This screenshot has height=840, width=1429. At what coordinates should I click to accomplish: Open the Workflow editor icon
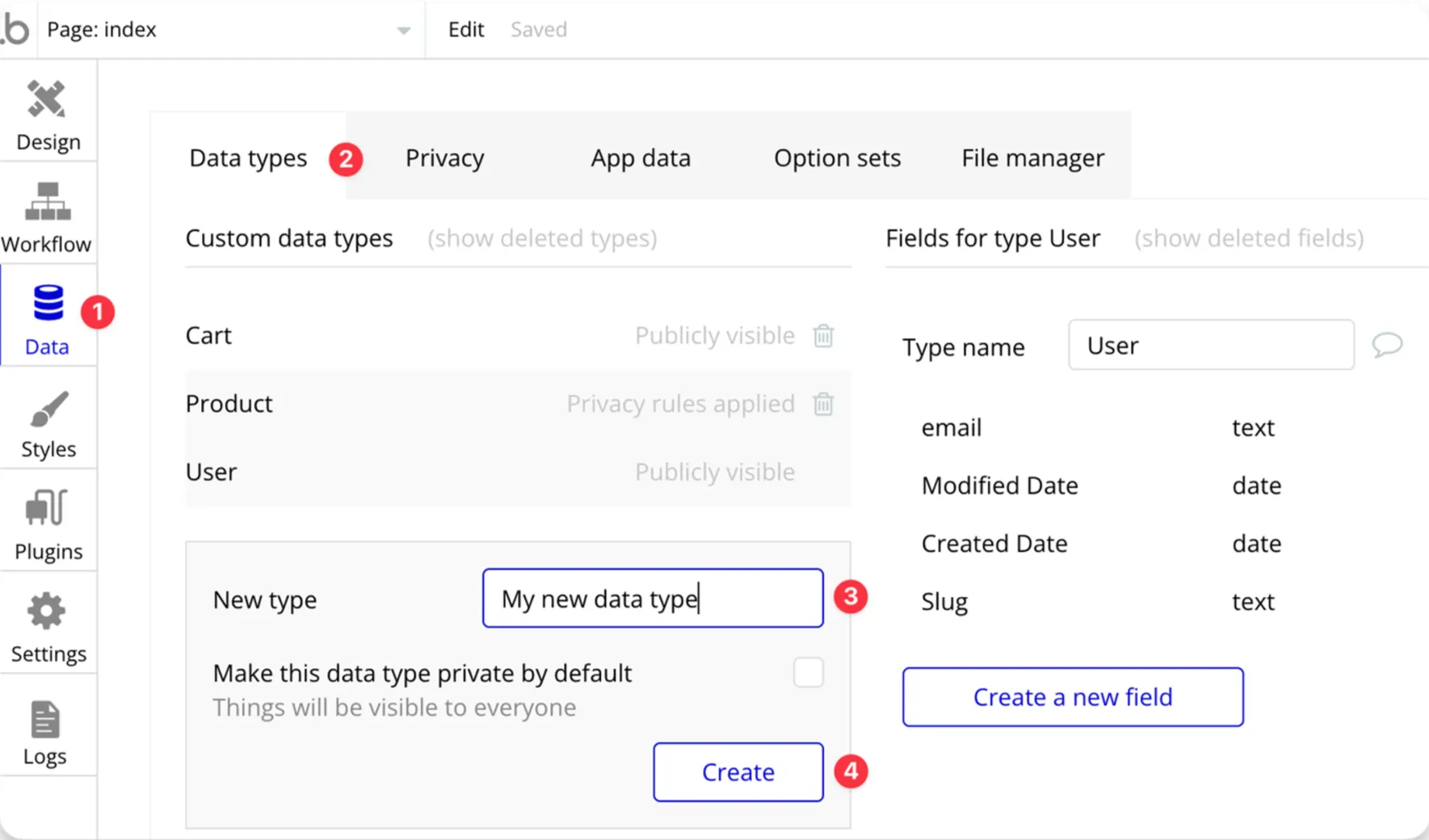48,202
